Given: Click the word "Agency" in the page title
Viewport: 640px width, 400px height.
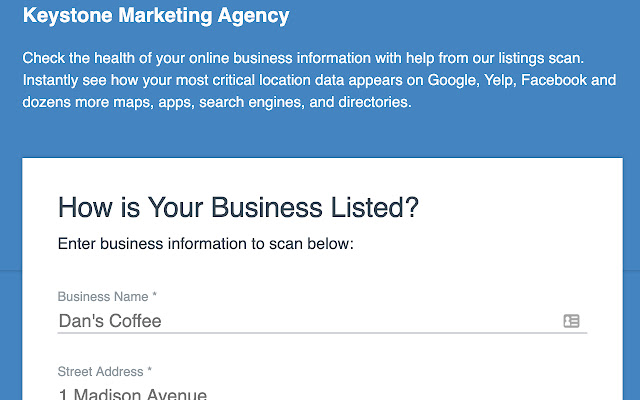Looking at the screenshot, I should 258,16.
